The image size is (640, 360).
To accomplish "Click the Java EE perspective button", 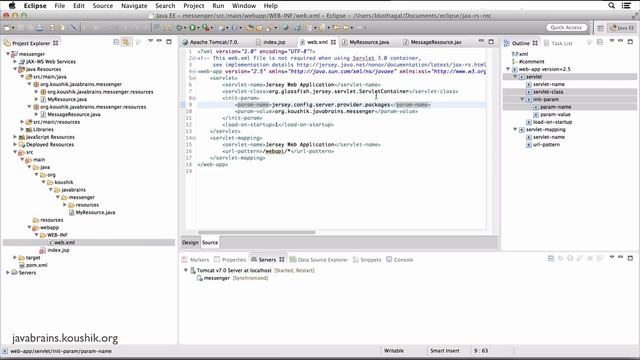I will click(x=622, y=28).
